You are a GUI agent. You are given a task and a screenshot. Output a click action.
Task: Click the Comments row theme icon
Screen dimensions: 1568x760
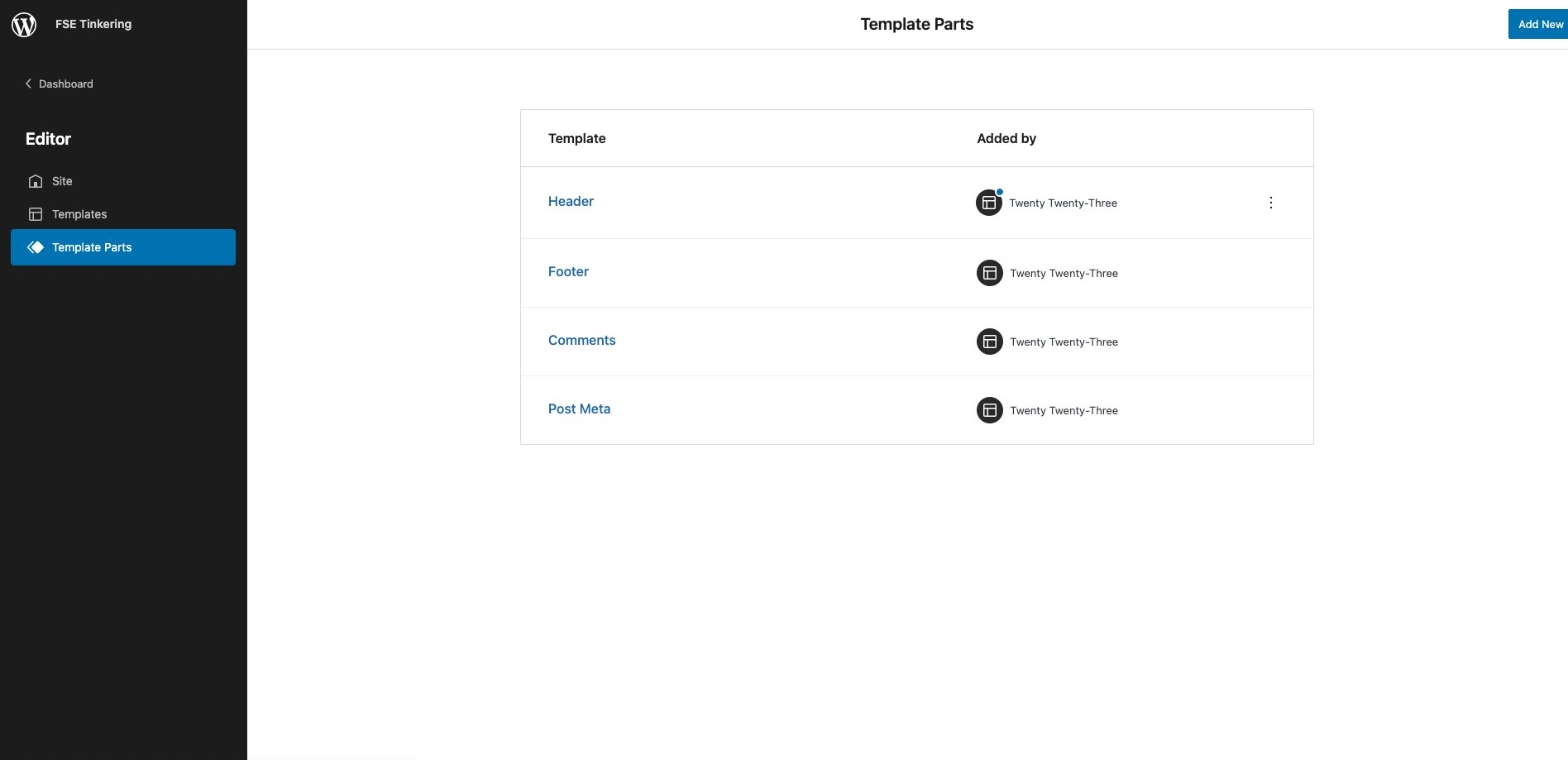click(990, 342)
